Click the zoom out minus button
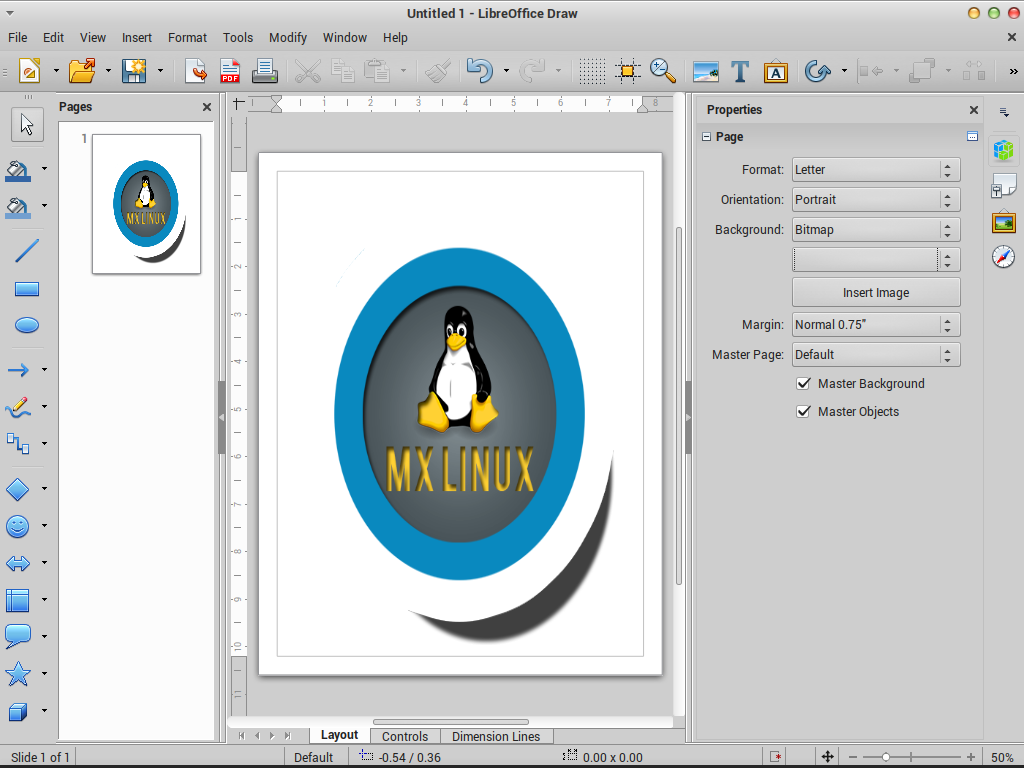Screen dimensions: 1024x768 853,757
